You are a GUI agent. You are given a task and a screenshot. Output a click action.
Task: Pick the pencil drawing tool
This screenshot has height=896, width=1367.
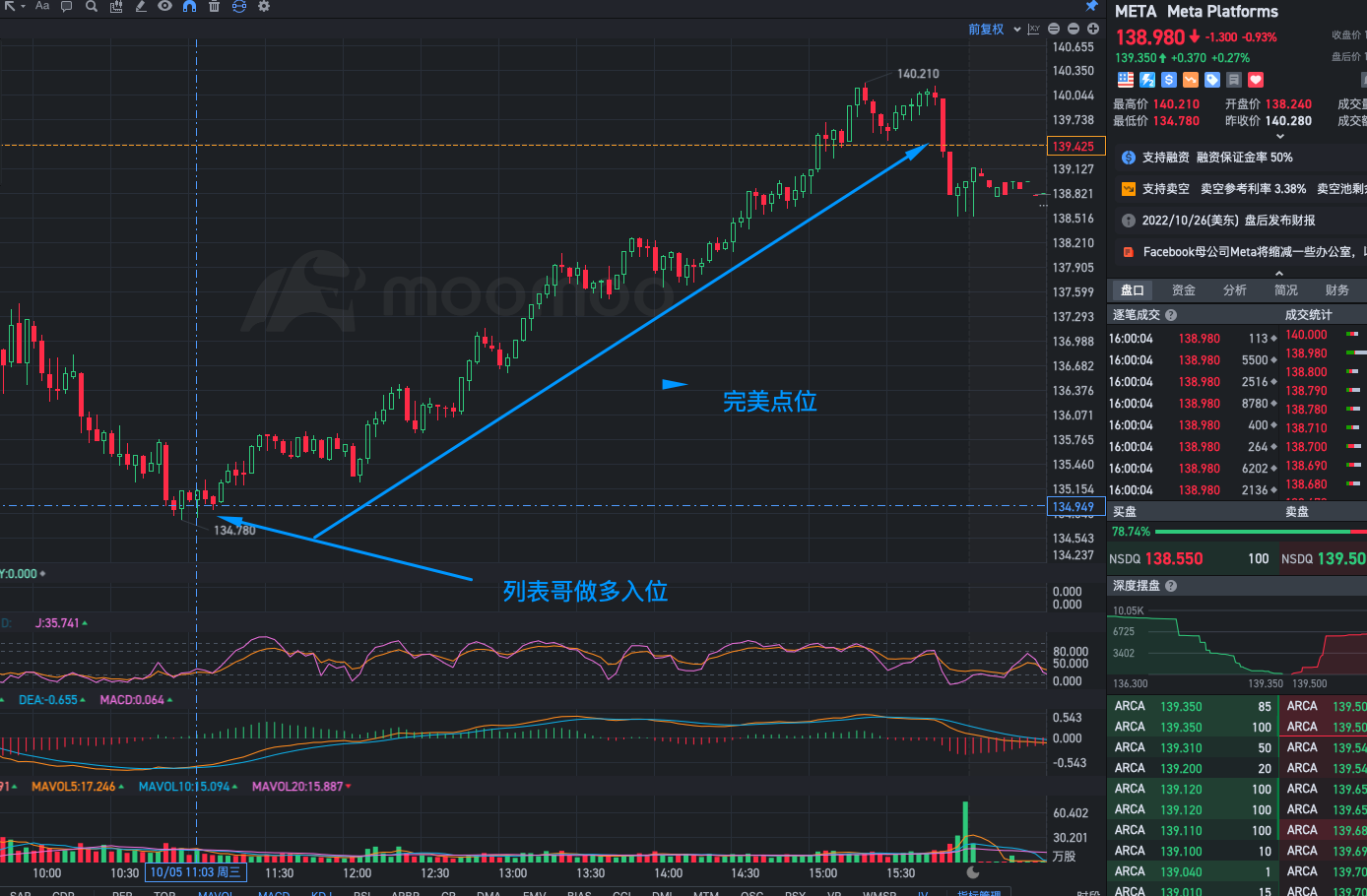(x=140, y=6)
